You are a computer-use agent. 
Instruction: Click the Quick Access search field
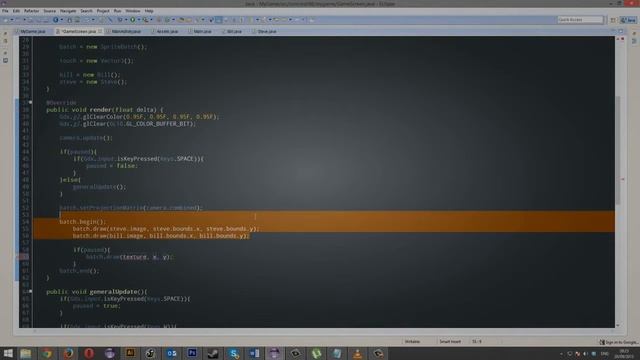click(x=580, y=20)
